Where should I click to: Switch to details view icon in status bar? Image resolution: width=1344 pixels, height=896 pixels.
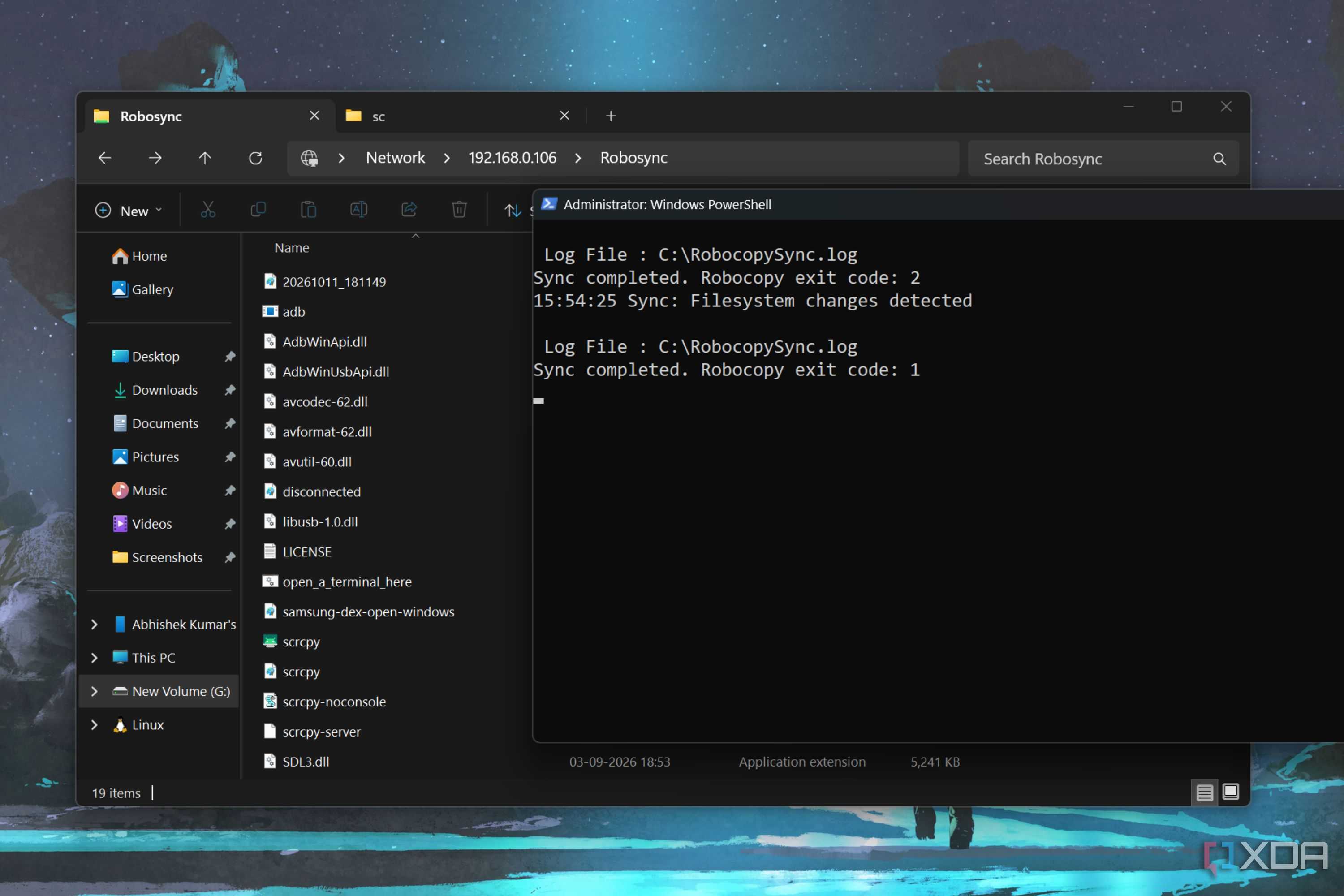(1205, 793)
